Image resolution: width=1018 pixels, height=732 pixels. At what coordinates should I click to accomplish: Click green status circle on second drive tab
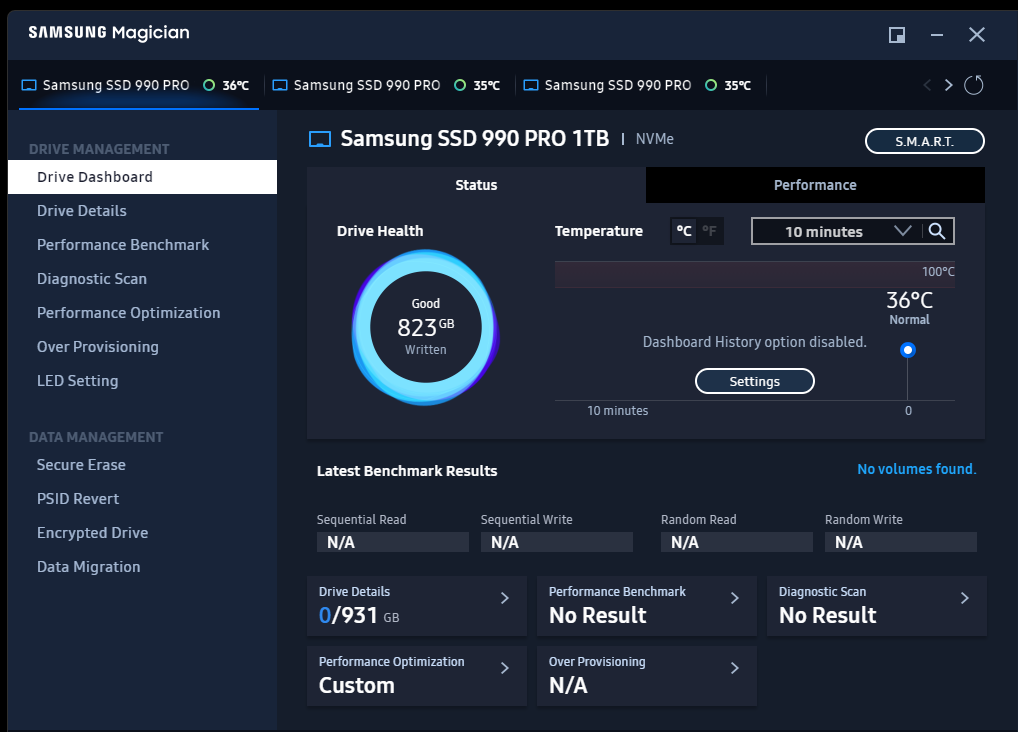[460, 85]
